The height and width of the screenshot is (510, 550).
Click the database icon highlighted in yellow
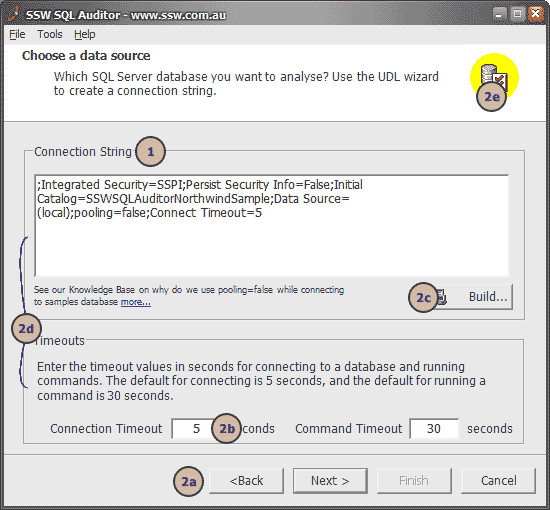click(494, 76)
